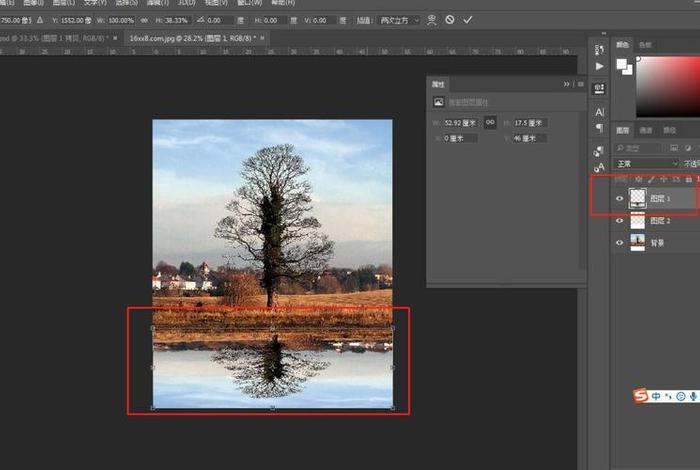Hide 图层 1 with its eye icon
This screenshot has width=700, height=470.
(x=619, y=199)
